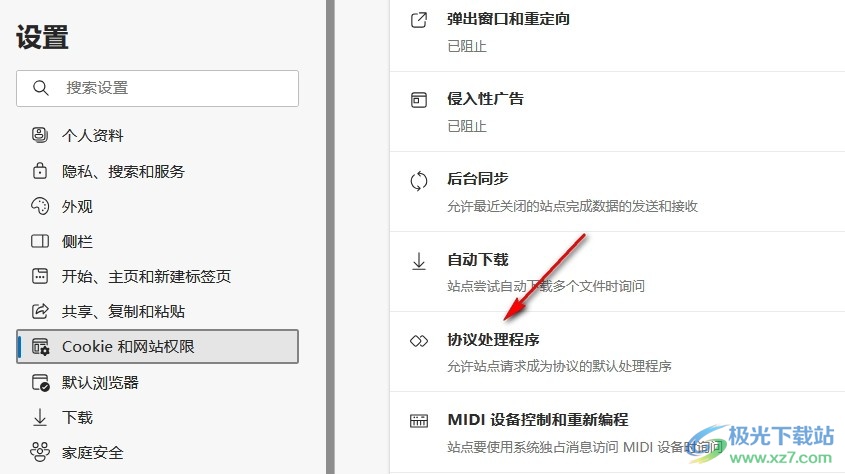
Task: Open 外观 settings section
Action: [77, 206]
